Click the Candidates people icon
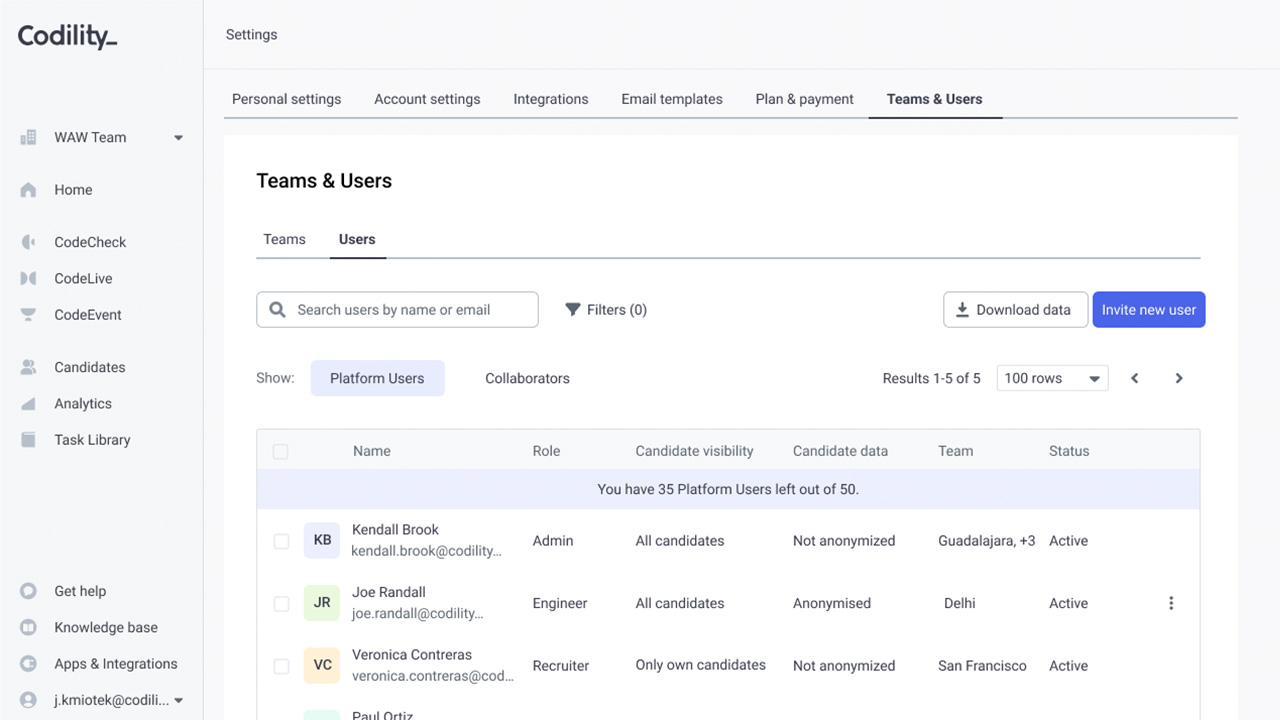This screenshot has height=720, width=1280. pos(28,367)
